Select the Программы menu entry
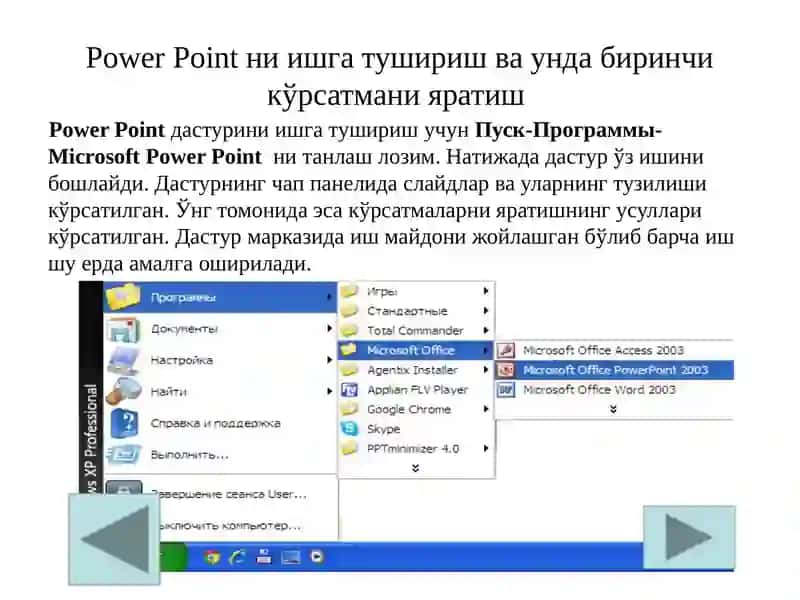Image resolution: width=800 pixels, height=600 pixels. (x=220, y=297)
